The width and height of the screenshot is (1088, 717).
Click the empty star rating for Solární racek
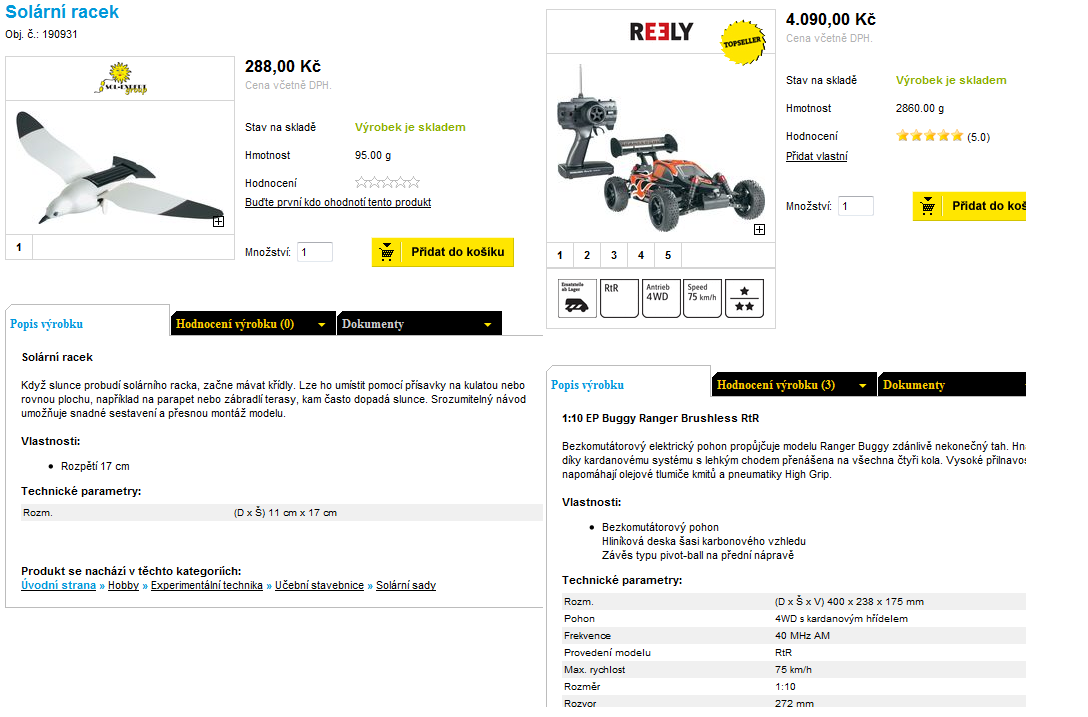pyautogui.click(x=387, y=183)
